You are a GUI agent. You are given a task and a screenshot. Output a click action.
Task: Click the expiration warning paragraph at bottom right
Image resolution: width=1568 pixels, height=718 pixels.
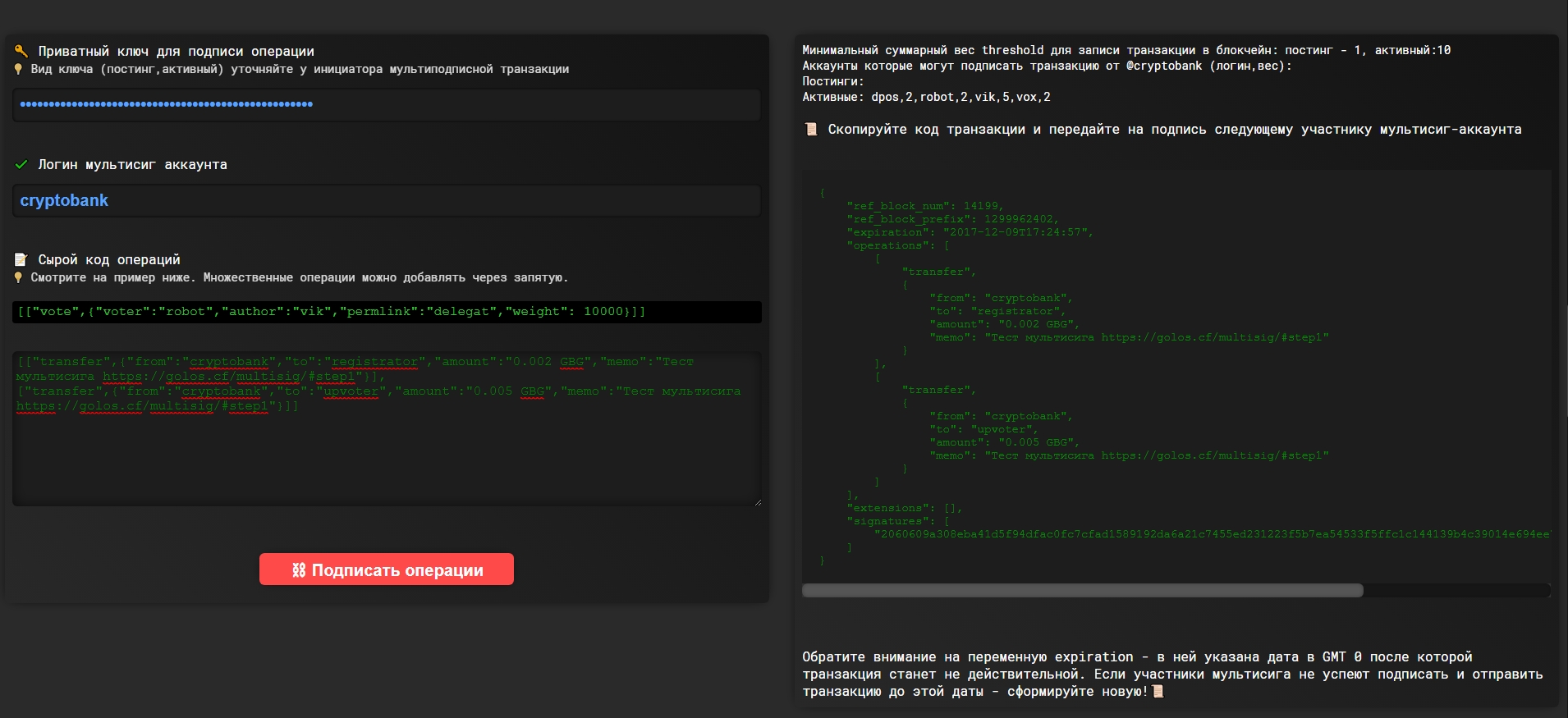point(1172,674)
